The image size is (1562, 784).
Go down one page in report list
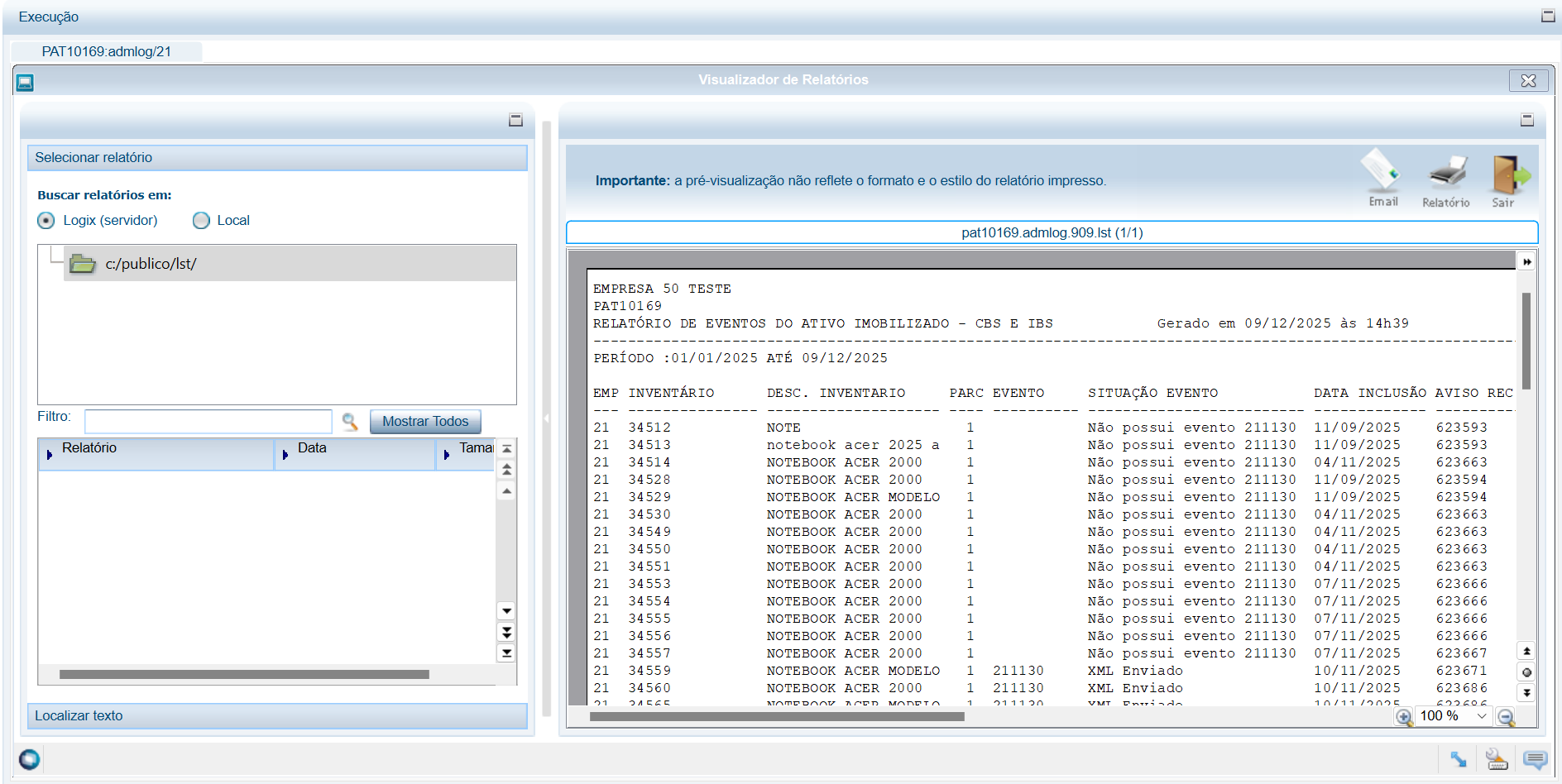[507, 632]
